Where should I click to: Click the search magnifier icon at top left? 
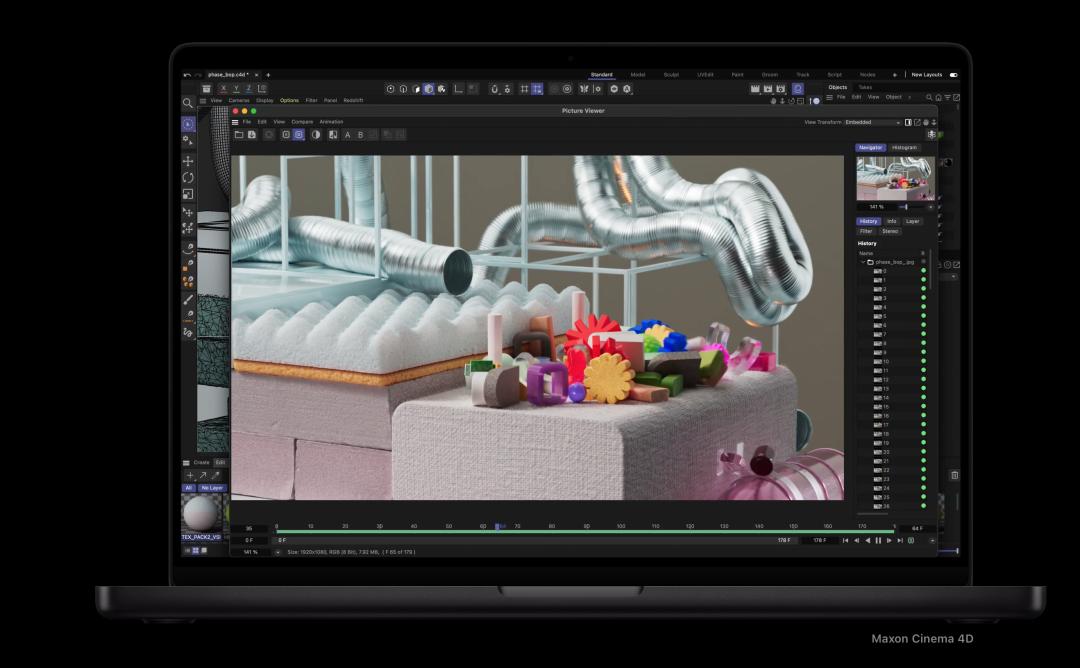tap(187, 102)
